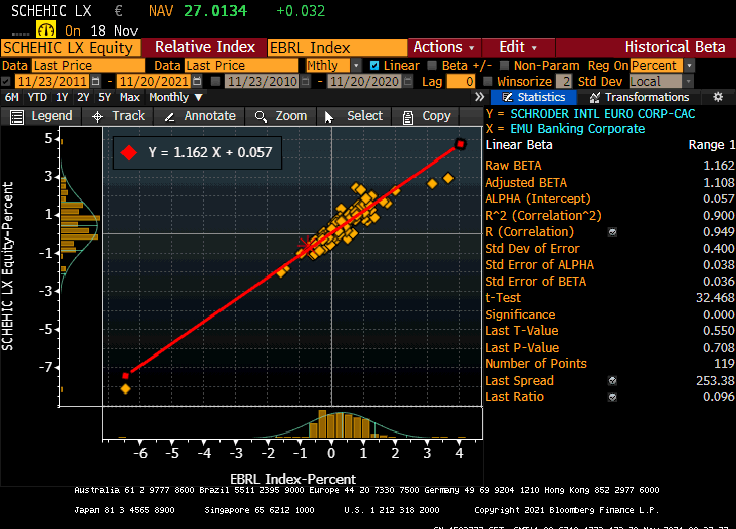The image size is (736, 529).
Task: Click SCHRODER INTL EURO CORP-CAC text
Action: point(603,114)
